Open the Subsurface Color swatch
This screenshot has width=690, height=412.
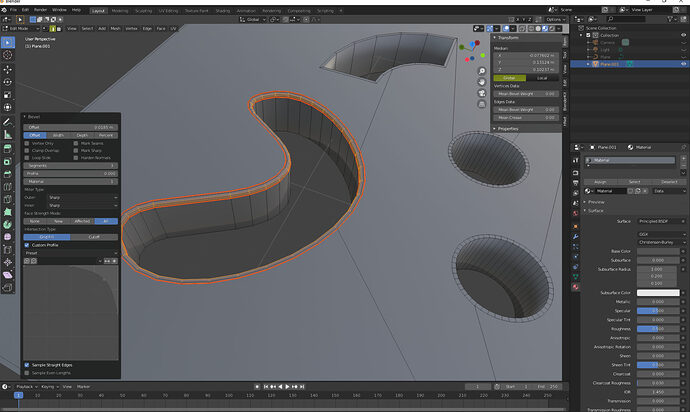point(658,293)
